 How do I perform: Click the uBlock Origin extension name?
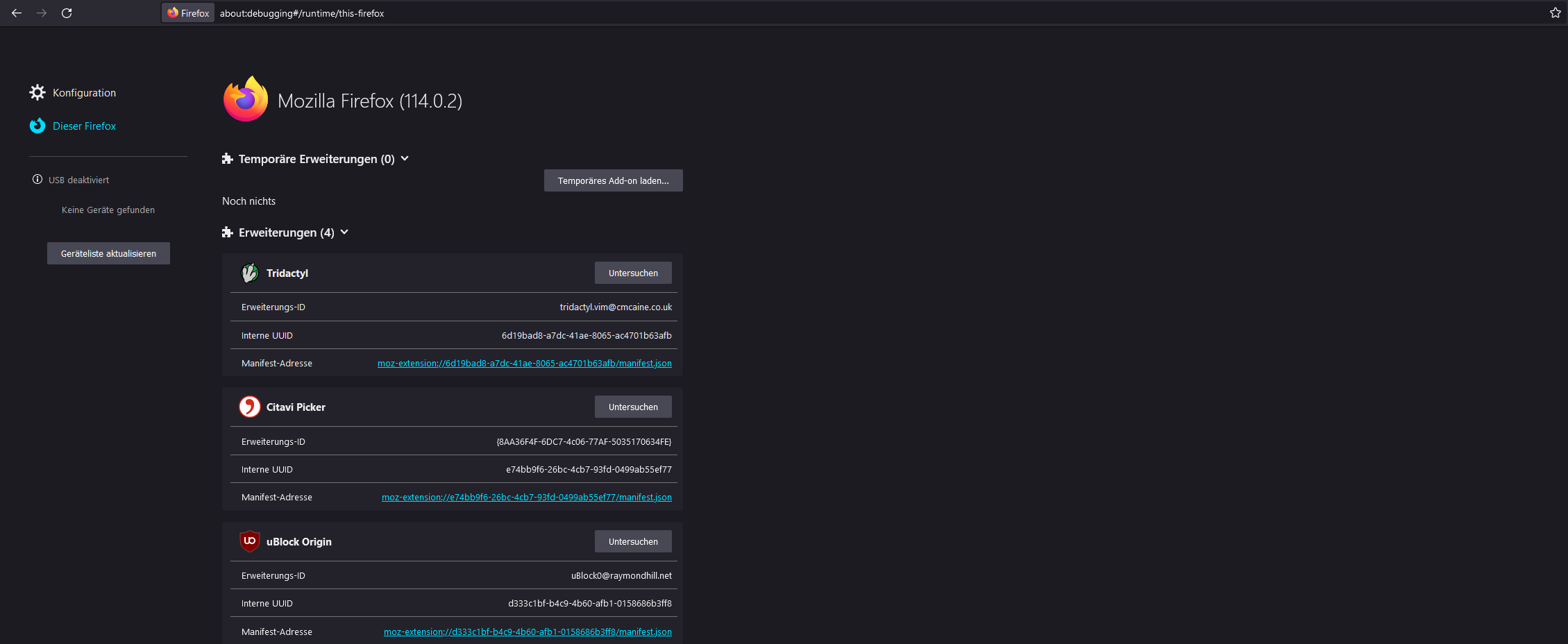299,542
